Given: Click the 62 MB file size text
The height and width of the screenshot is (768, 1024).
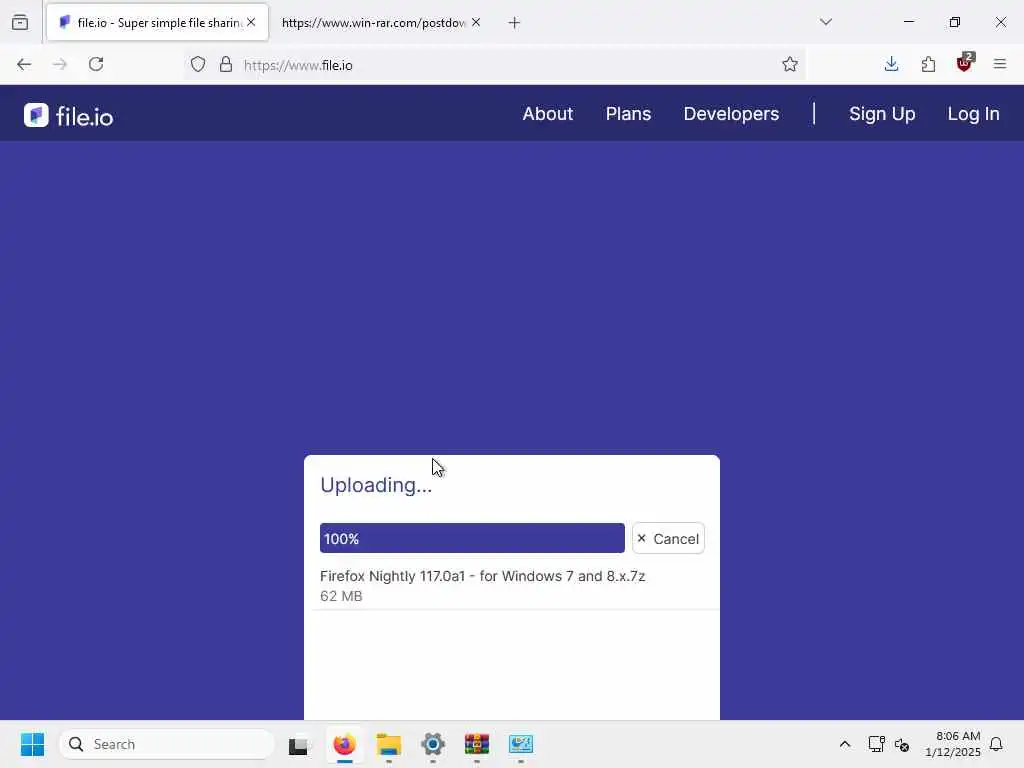Looking at the screenshot, I should pos(341,596).
